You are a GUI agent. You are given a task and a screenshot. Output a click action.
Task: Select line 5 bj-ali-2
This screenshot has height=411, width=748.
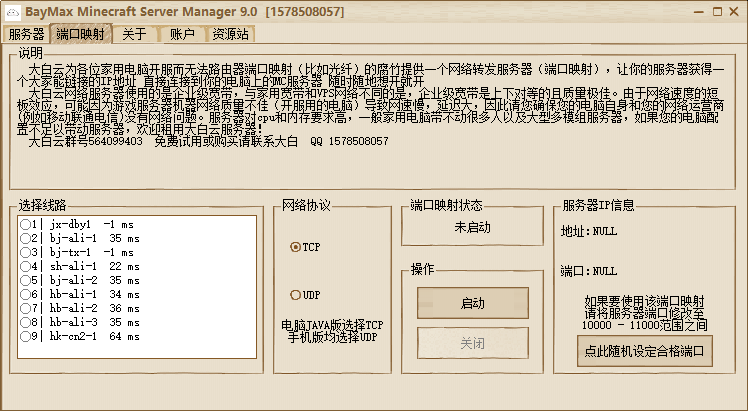coord(25,280)
